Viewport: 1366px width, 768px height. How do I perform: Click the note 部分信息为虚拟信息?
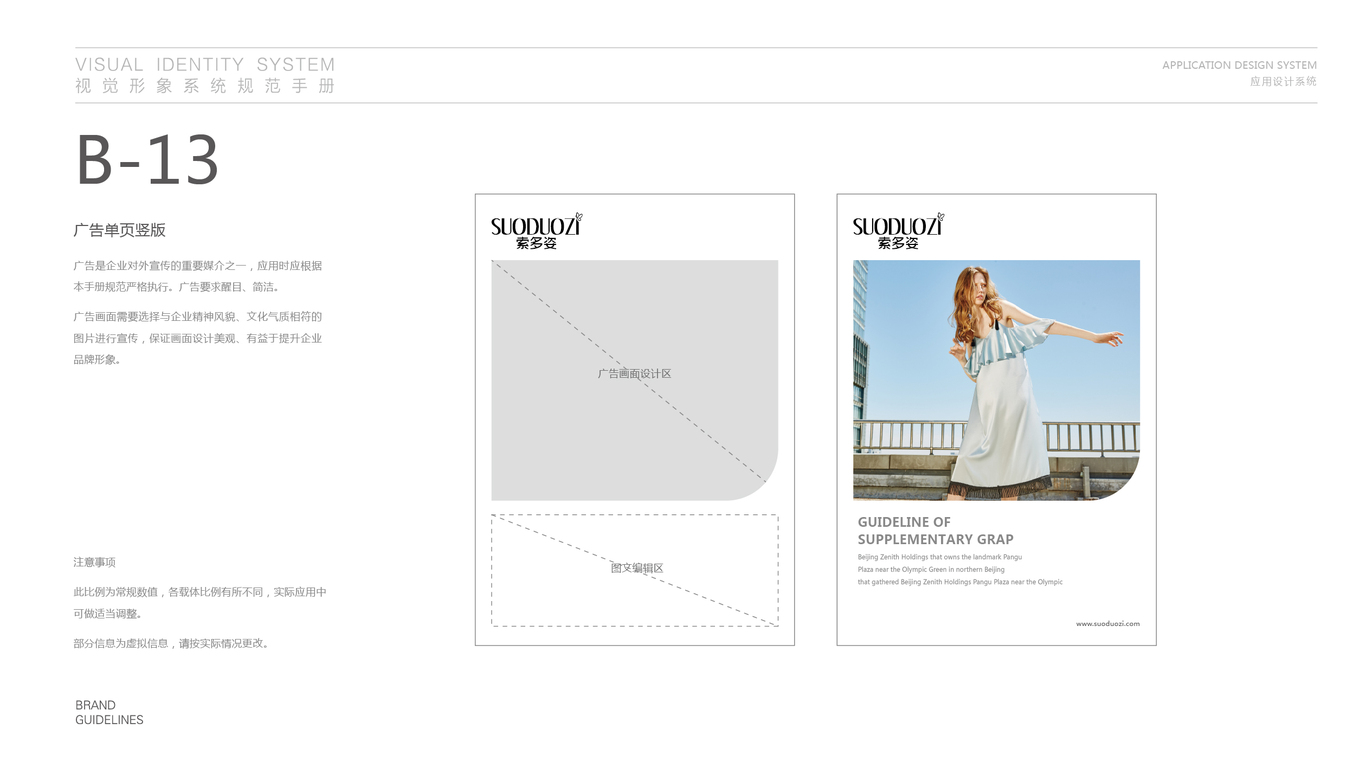click(x=171, y=644)
